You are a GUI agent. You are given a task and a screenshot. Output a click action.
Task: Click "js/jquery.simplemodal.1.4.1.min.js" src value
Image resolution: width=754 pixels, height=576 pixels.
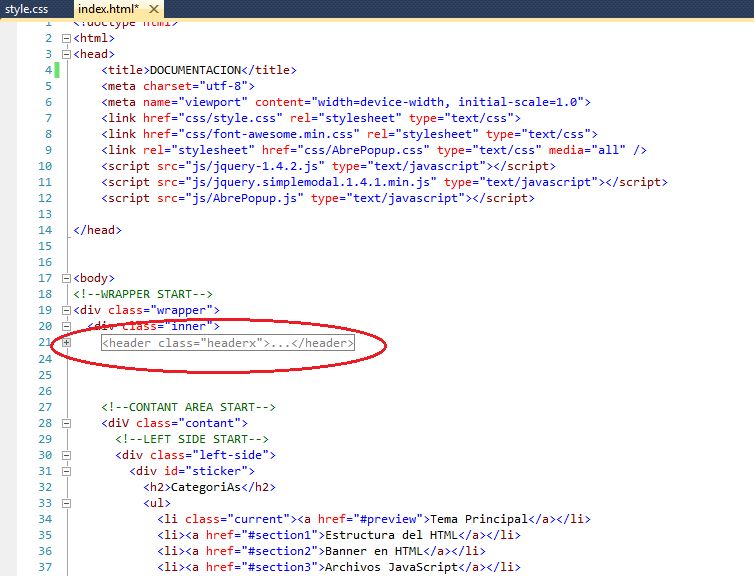[x=311, y=182]
